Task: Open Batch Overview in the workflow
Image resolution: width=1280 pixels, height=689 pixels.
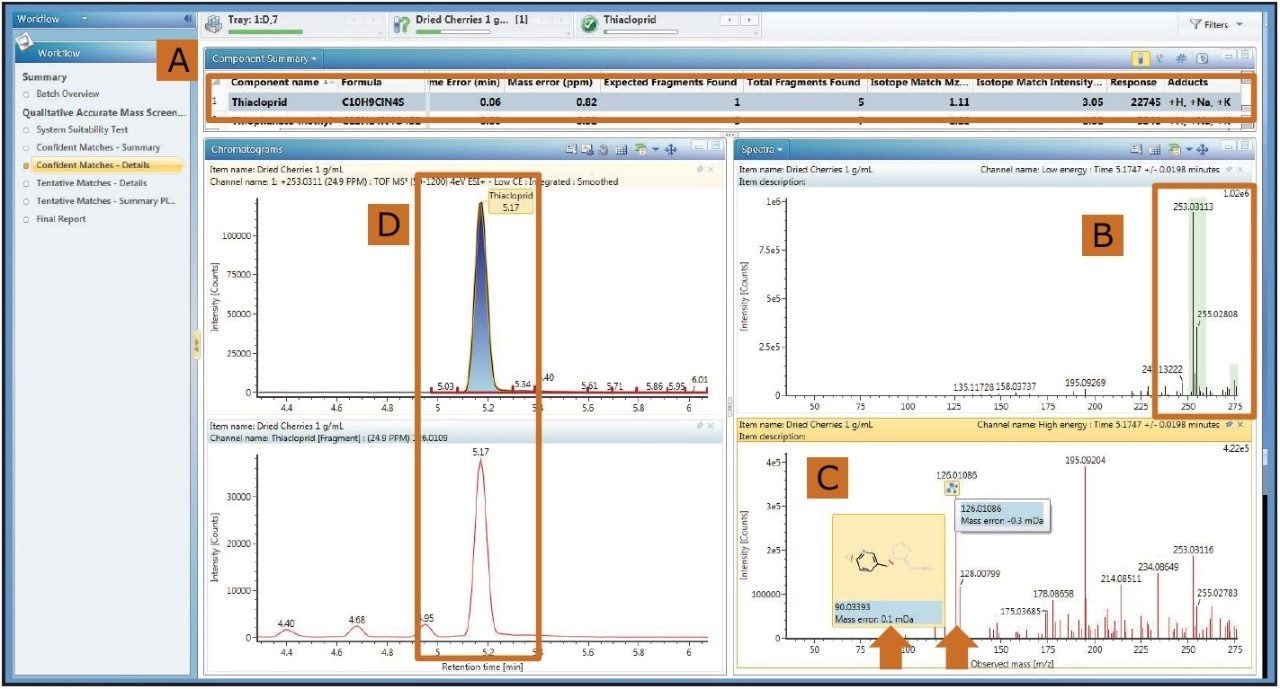Action: (x=68, y=93)
